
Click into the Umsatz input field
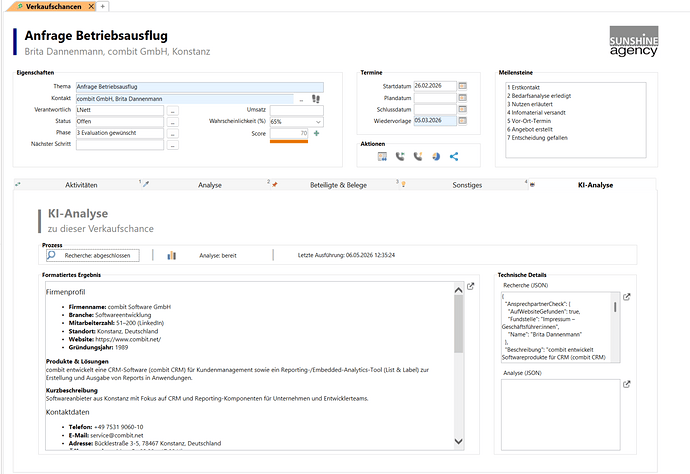(x=297, y=110)
